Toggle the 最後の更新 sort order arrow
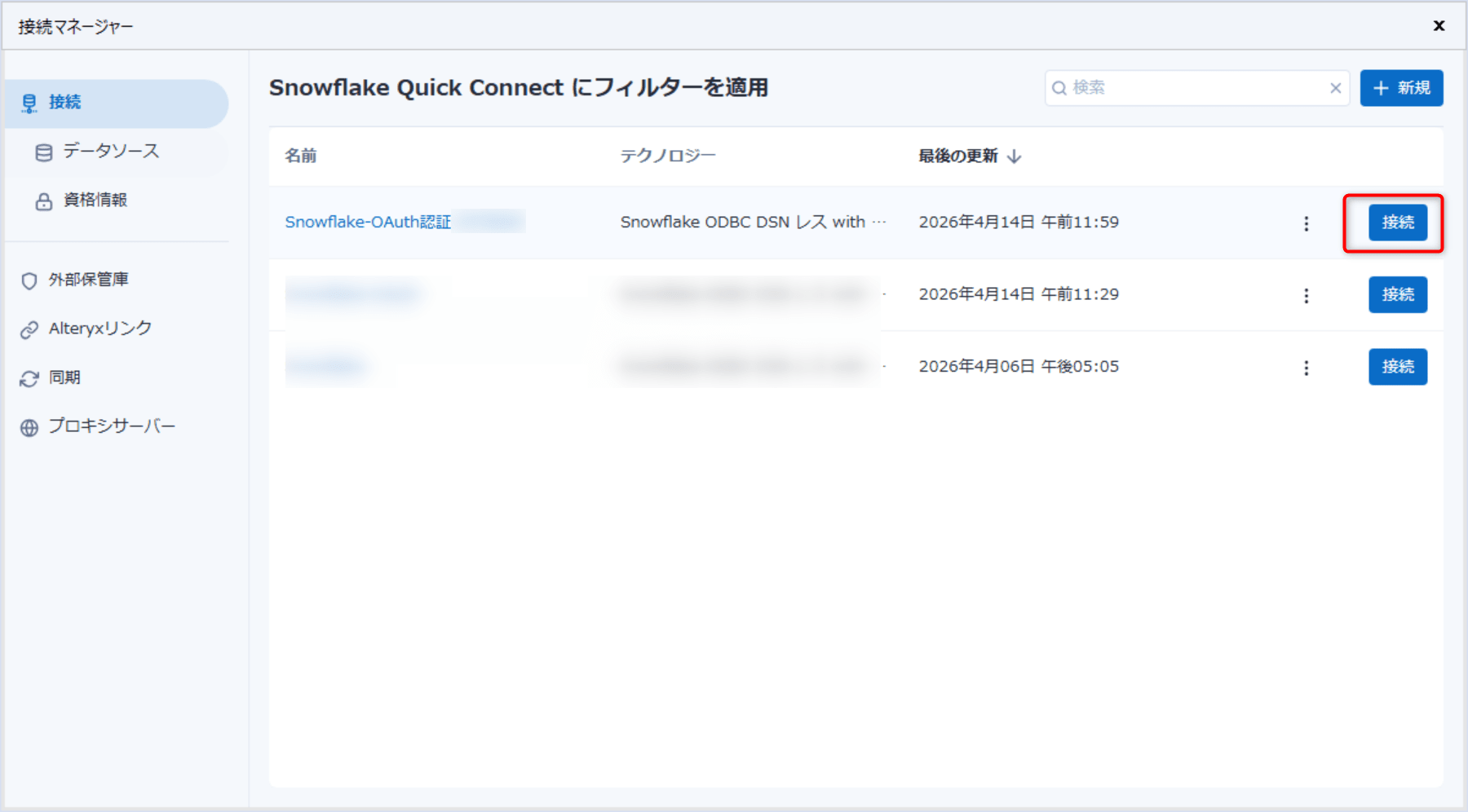Viewport: 1468px width, 812px height. pos(1015,156)
